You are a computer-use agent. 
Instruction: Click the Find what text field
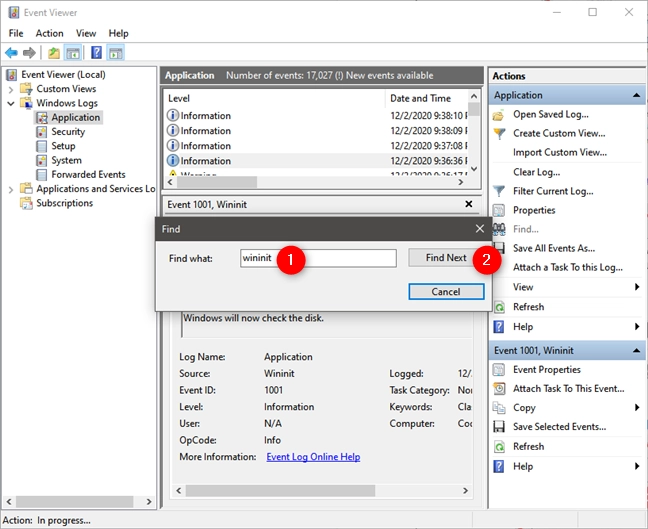click(318, 258)
